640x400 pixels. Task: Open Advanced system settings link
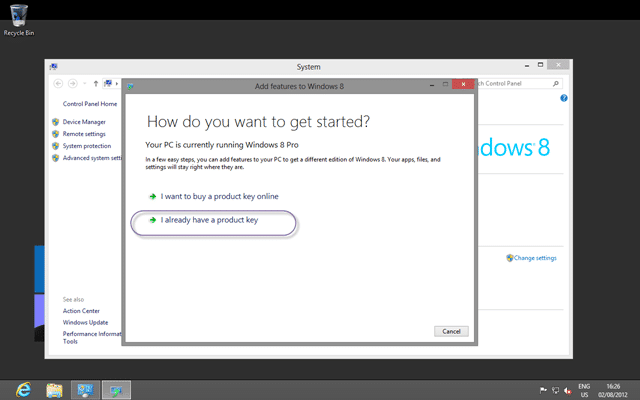92,158
